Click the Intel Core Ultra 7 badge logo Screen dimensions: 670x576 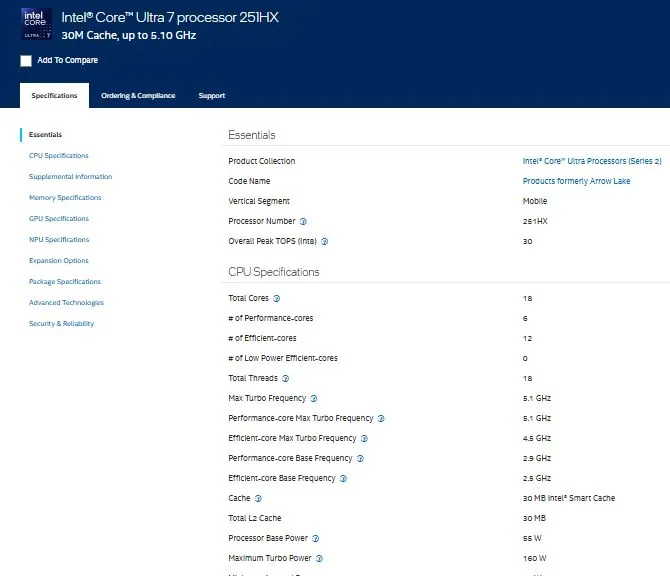pyautogui.click(x=37, y=24)
